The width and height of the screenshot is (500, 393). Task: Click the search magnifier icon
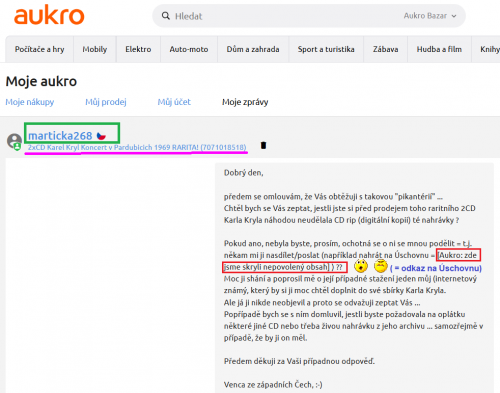tap(166, 16)
